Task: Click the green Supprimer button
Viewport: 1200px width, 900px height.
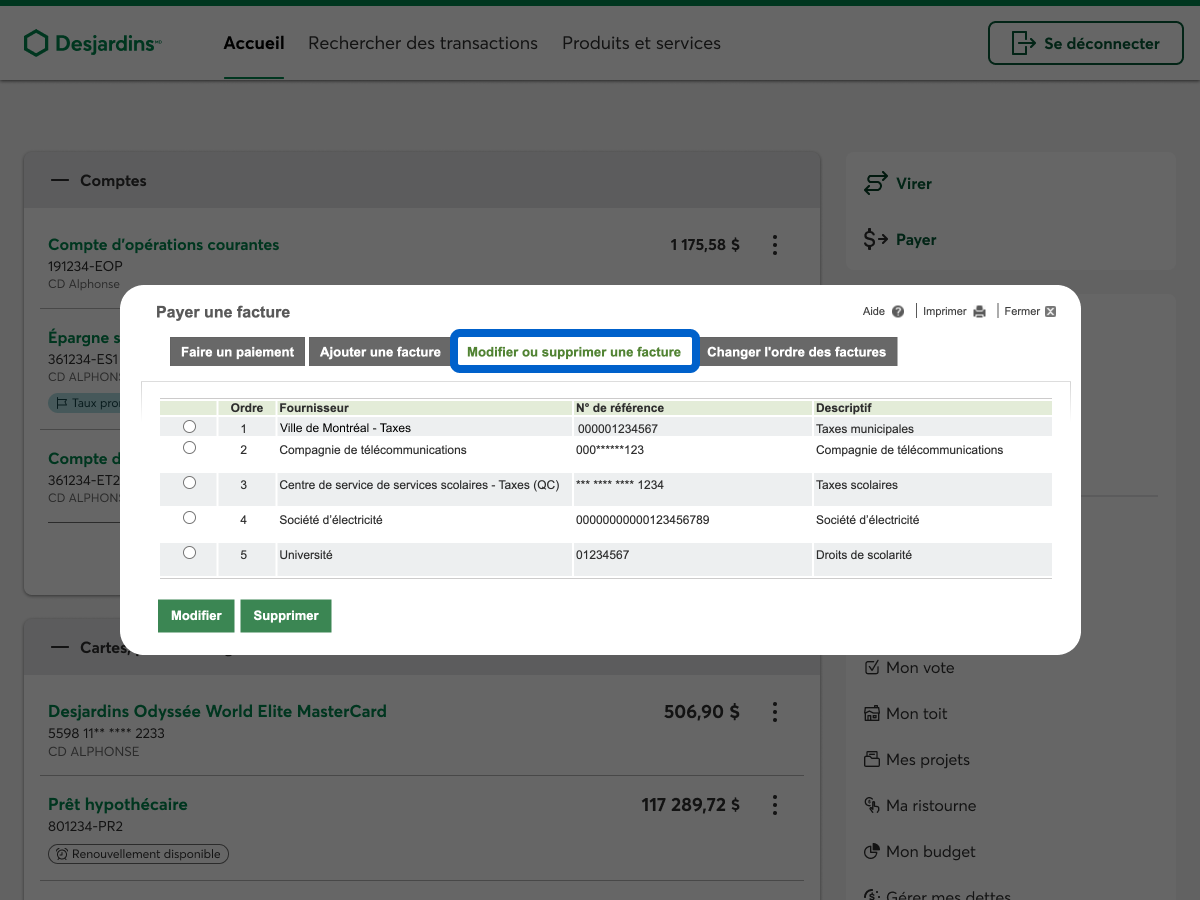Action: tap(286, 616)
